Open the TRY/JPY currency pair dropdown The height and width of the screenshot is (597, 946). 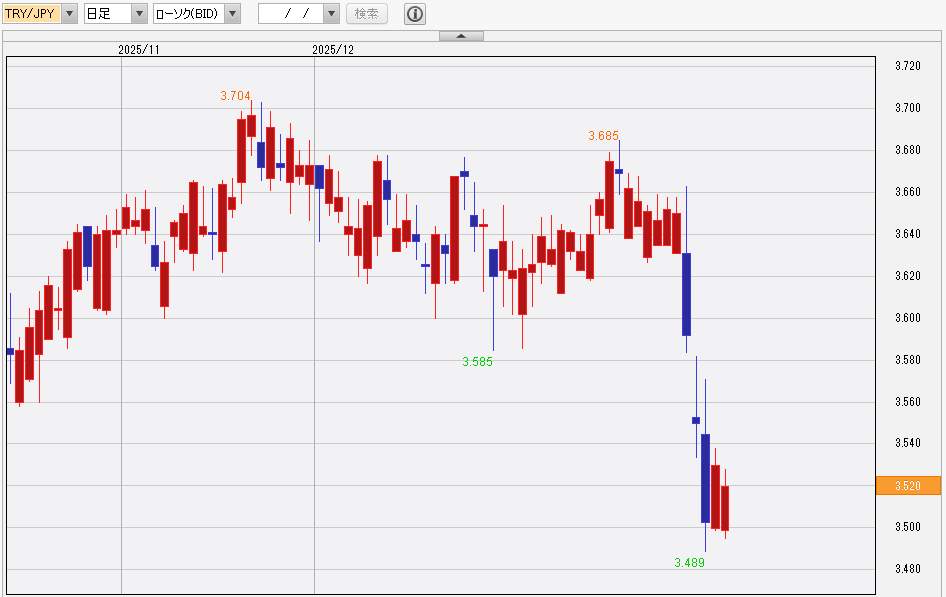click(x=69, y=13)
